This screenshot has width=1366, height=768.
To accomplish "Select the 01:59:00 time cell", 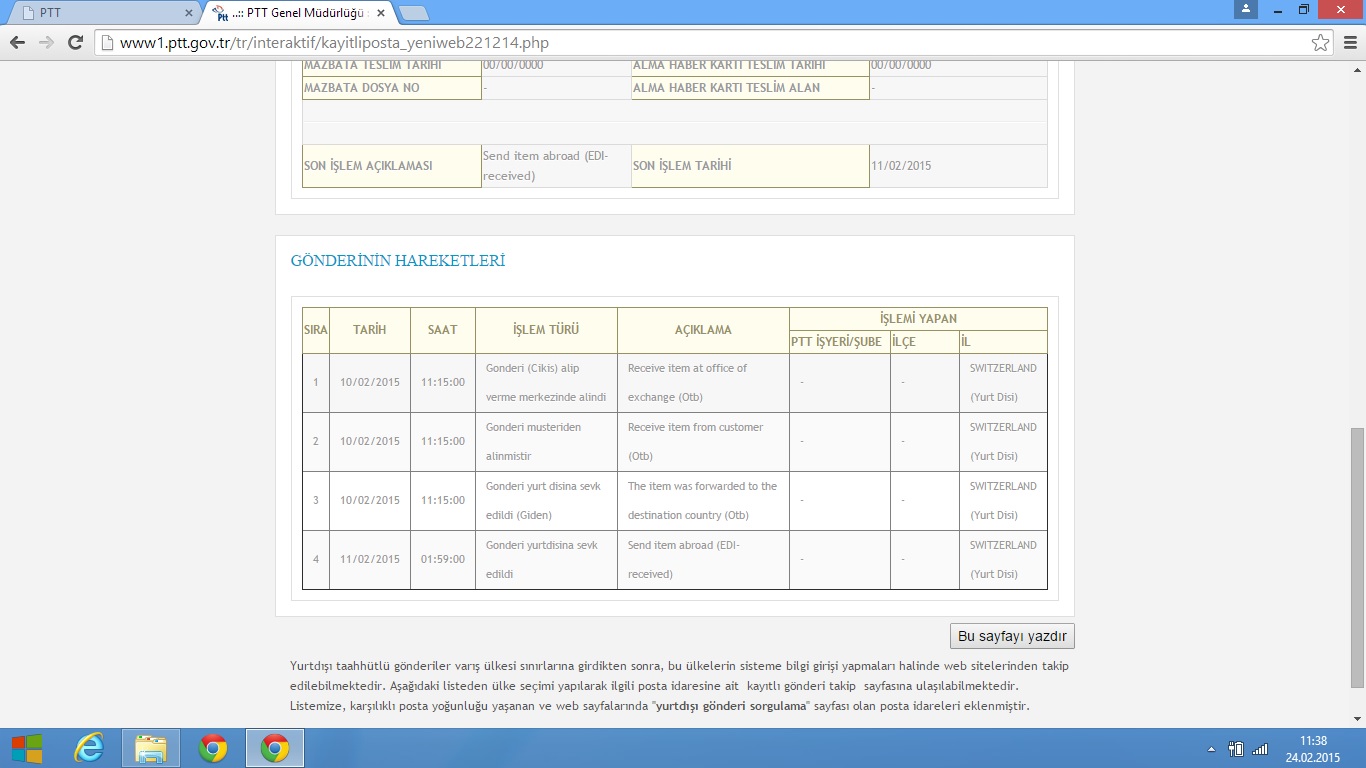I will point(442,559).
